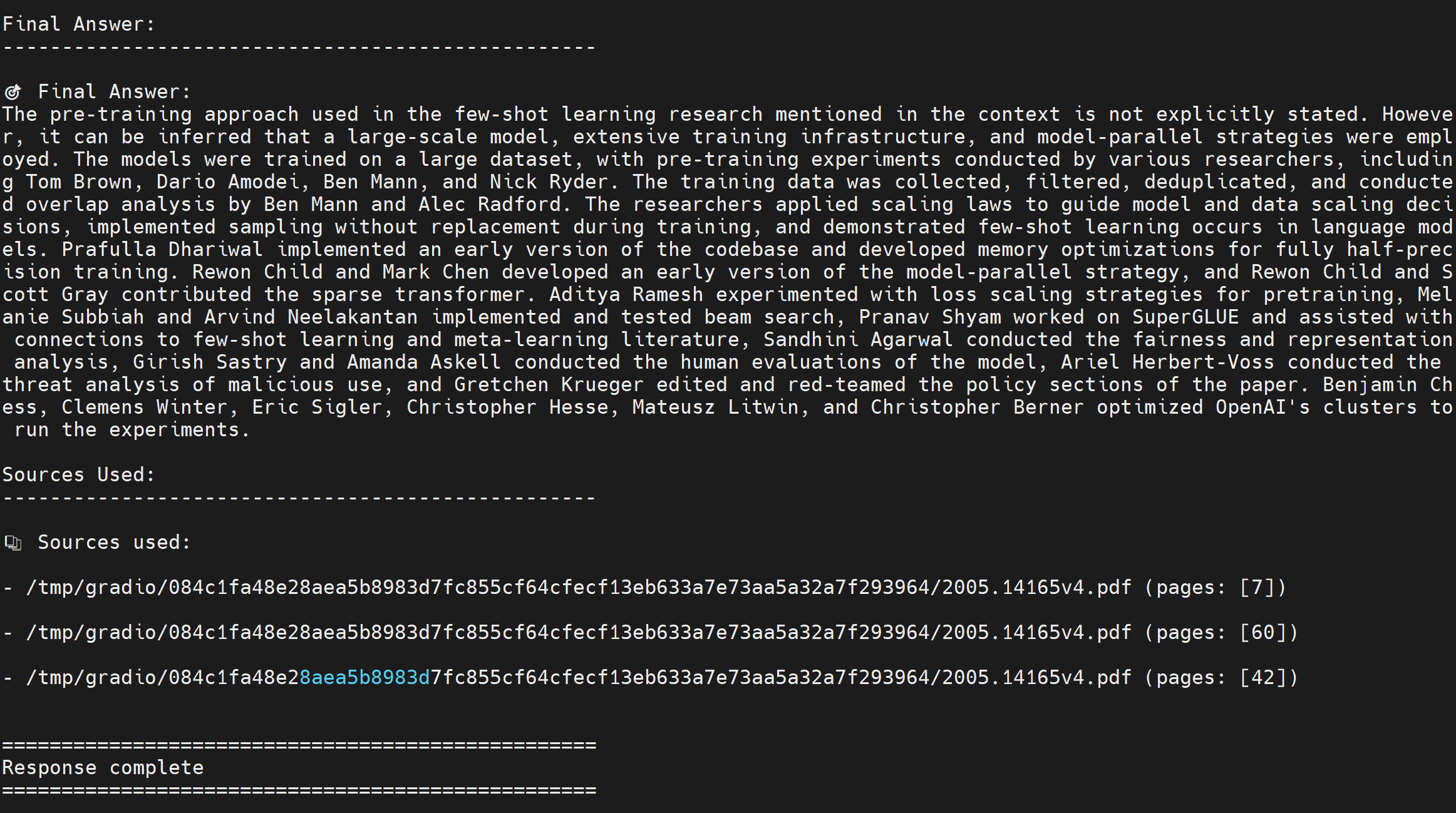This screenshot has width=1456, height=813.
Task: Click the name "Prafulla Dhariwal" in answer
Action: (x=162, y=250)
